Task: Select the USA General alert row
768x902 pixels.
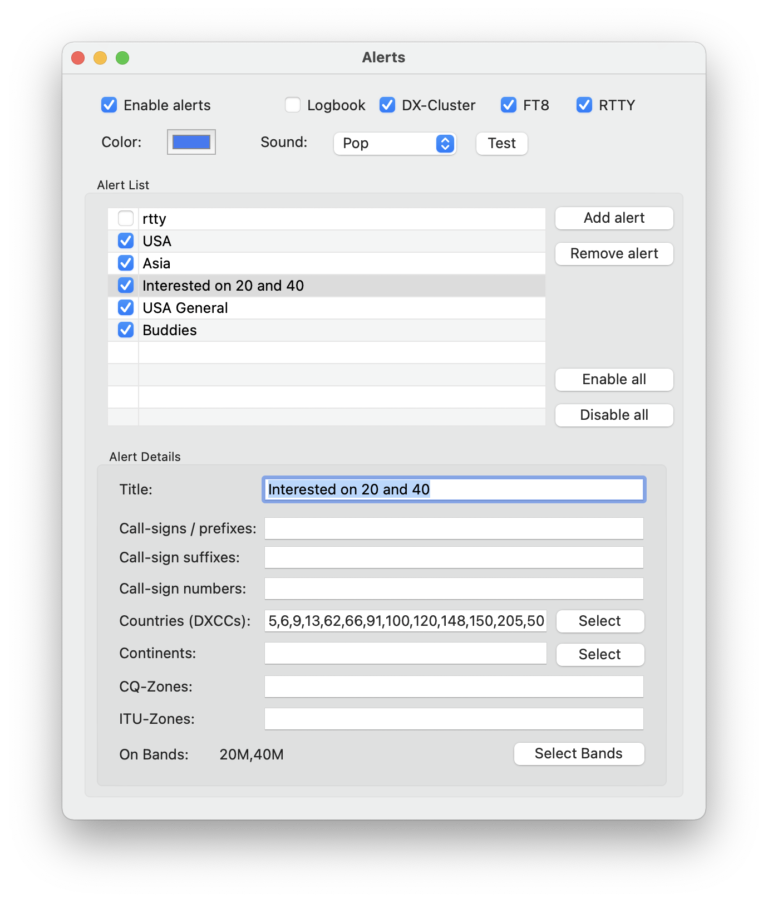Action: (327, 308)
